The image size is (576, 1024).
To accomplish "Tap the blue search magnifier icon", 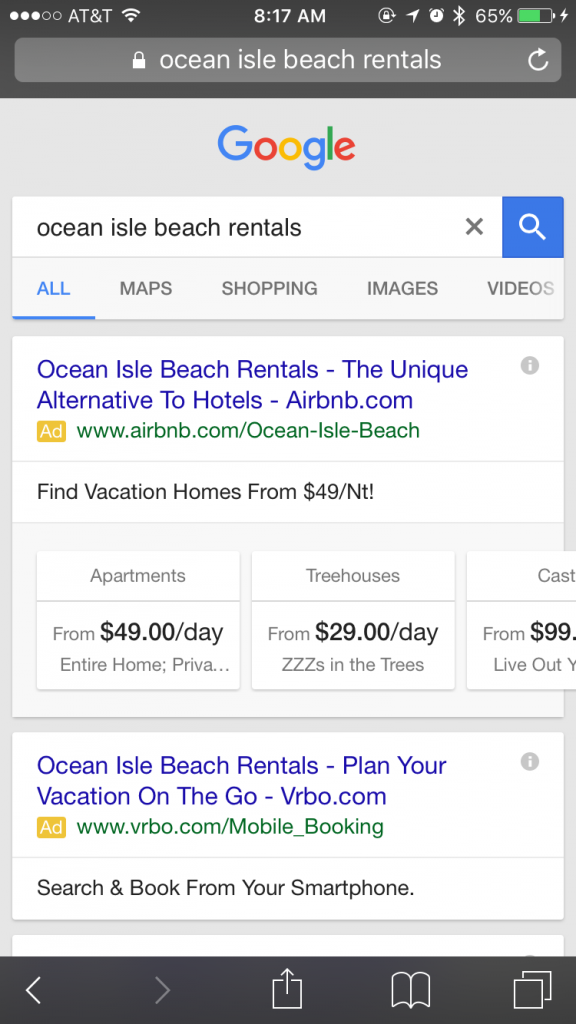I will click(532, 227).
